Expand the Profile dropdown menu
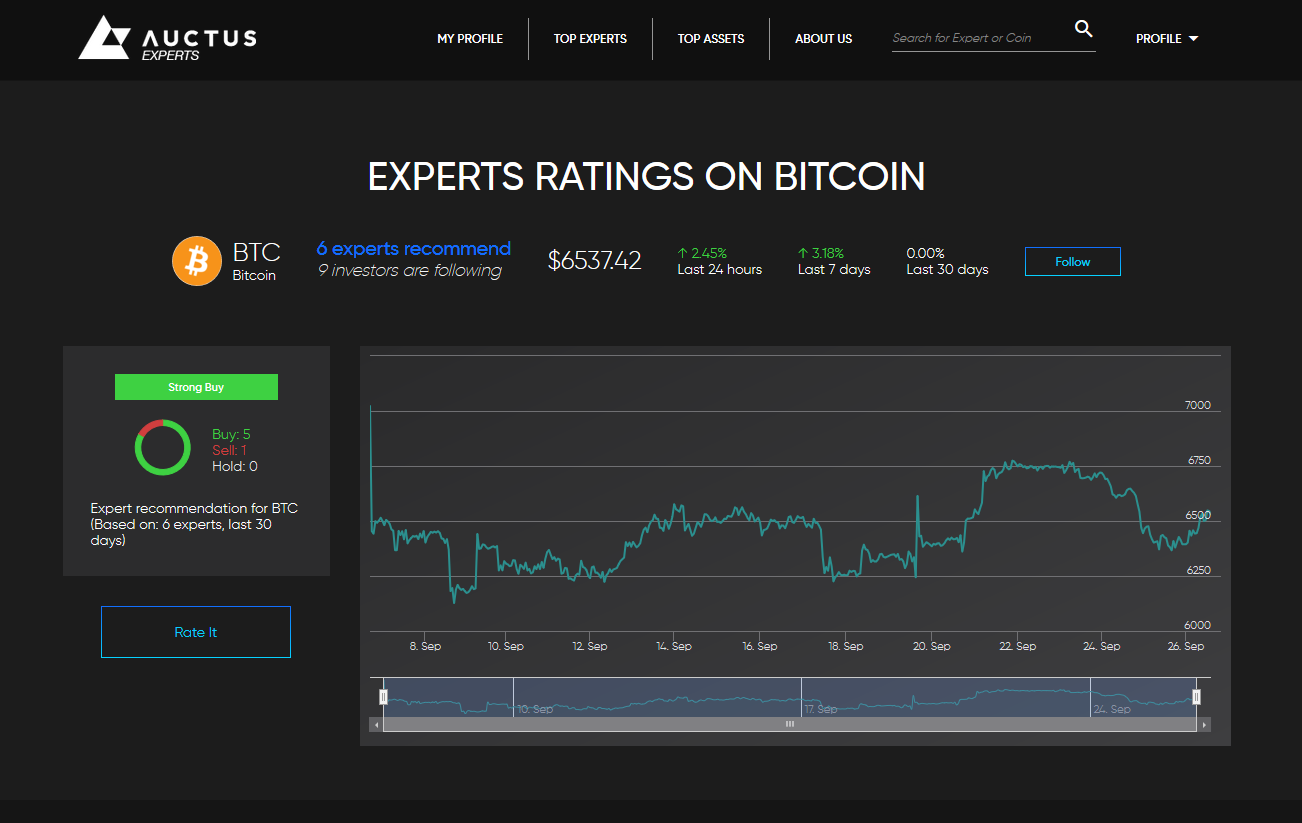Viewport: 1302px width, 823px height. coord(1166,39)
